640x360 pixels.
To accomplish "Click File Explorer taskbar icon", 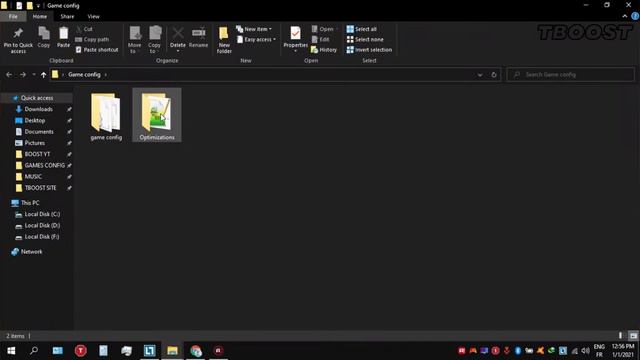I will click(172, 351).
